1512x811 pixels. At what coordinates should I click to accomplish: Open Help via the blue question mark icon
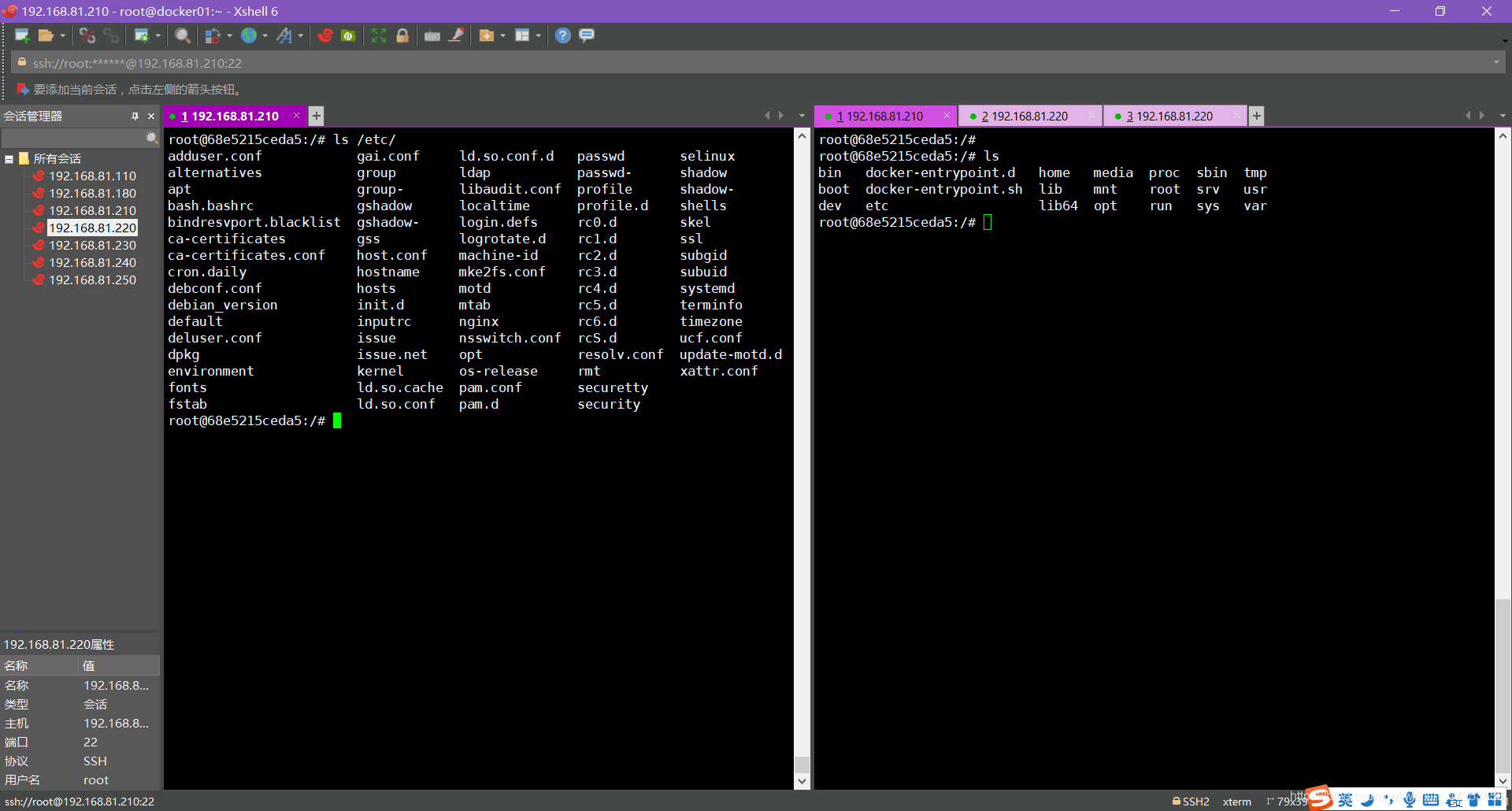(x=563, y=35)
